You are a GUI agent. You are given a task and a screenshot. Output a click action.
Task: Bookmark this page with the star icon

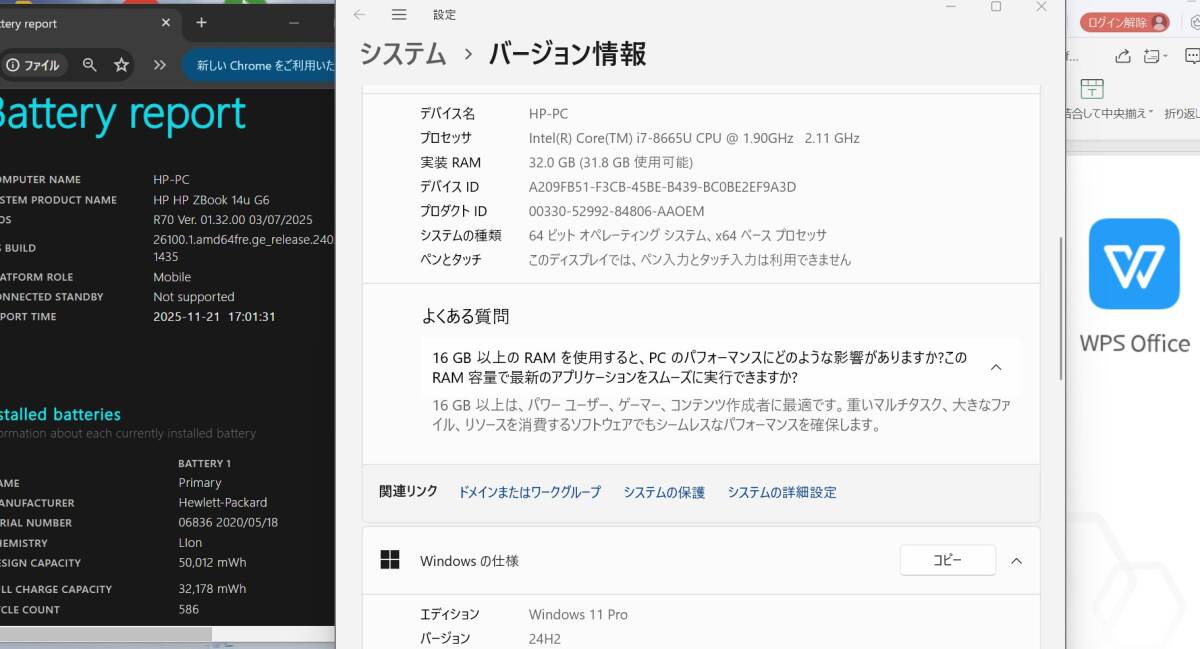point(122,65)
